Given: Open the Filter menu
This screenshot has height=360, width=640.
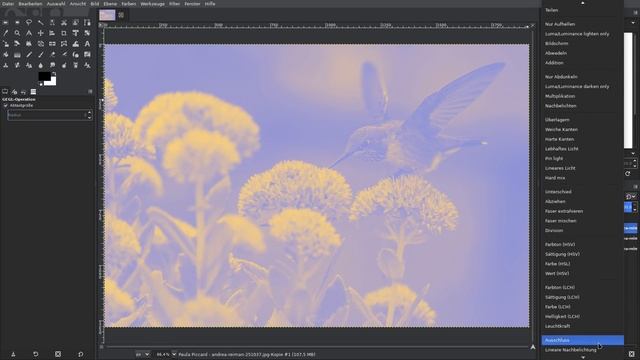Looking at the screenshot, I should pyautogui.click(x=174, y=4).
